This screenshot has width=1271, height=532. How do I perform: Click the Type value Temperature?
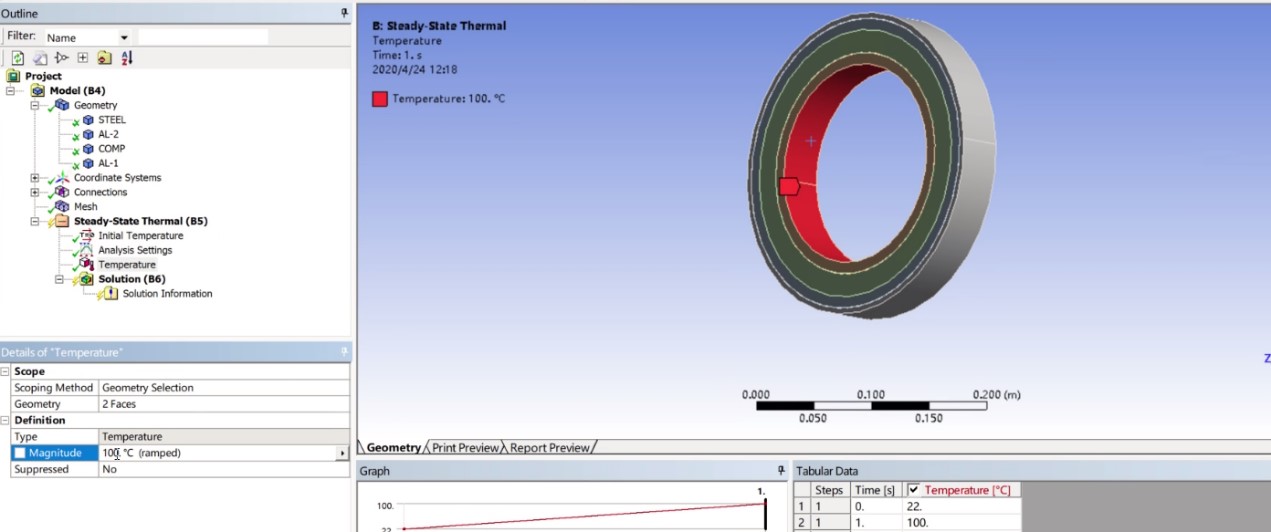click(x=225, y=437)
